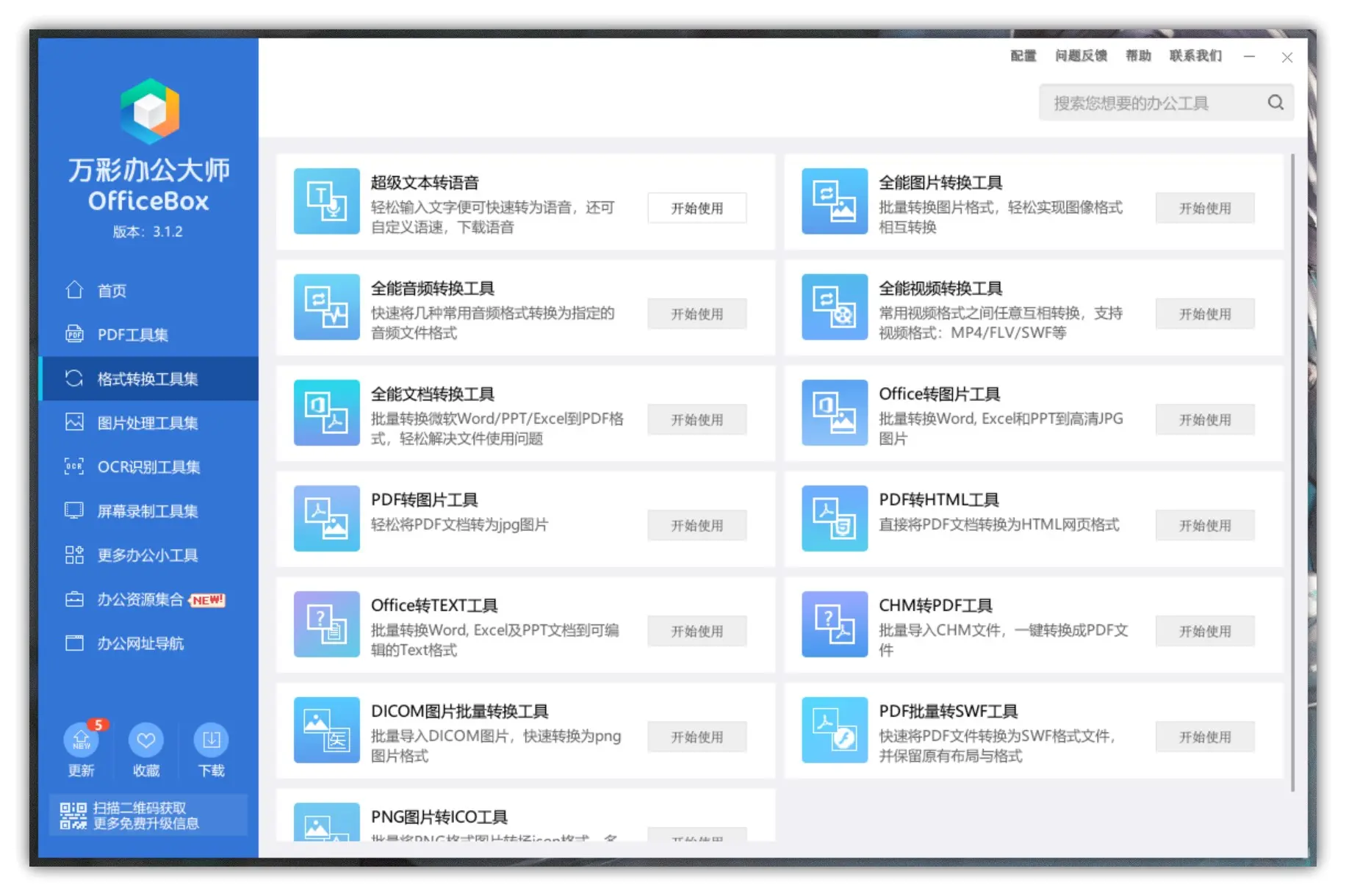The width and height of the screenshot is (1346, 896).
Task: Open 屏幕录制工具集 in the sidebar
Action: (x=149, y=511)
